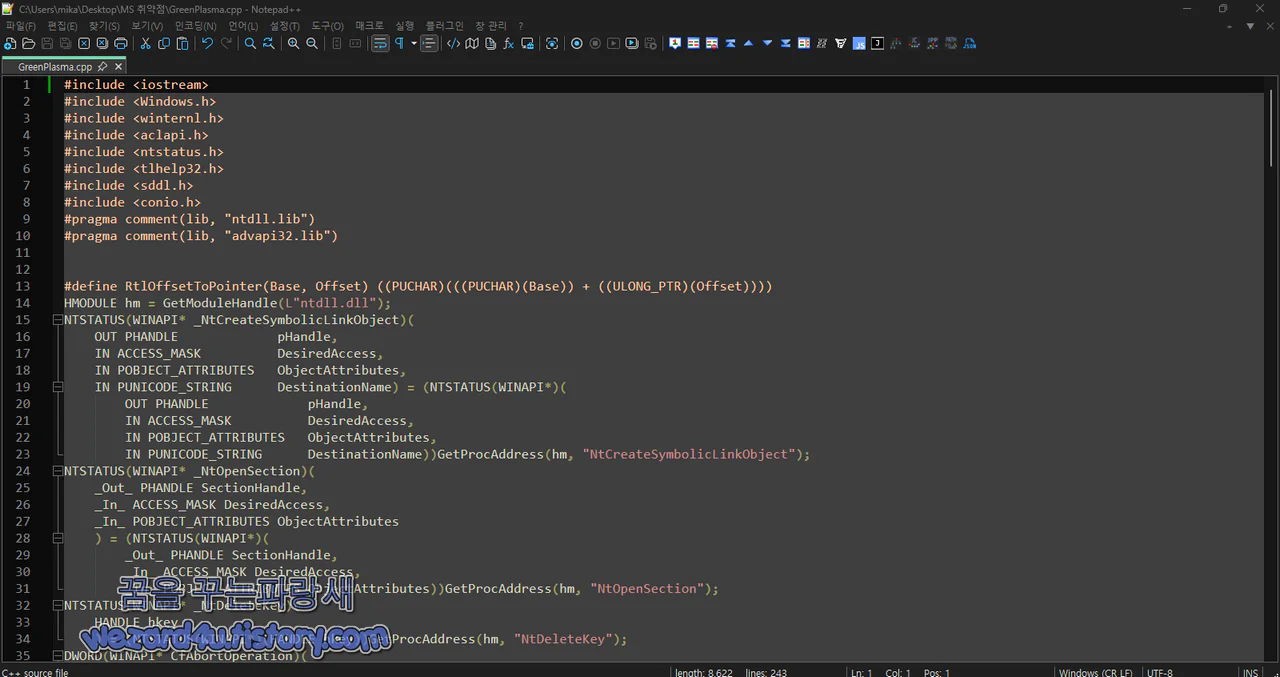Open the 언어(L) menu

coord(243,26)
